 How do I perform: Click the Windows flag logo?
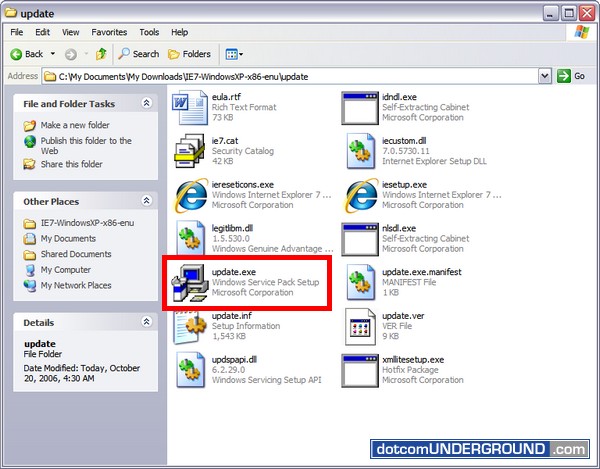[582, 32]
